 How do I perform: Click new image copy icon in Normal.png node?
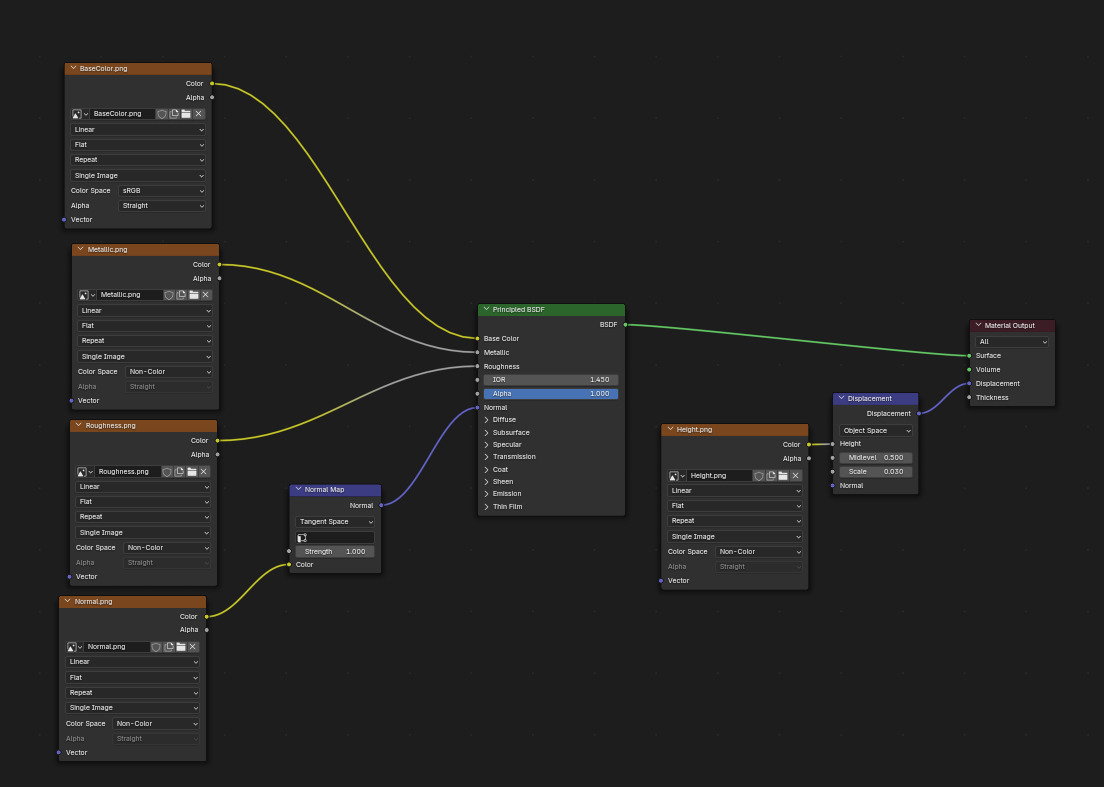(168, 647)
